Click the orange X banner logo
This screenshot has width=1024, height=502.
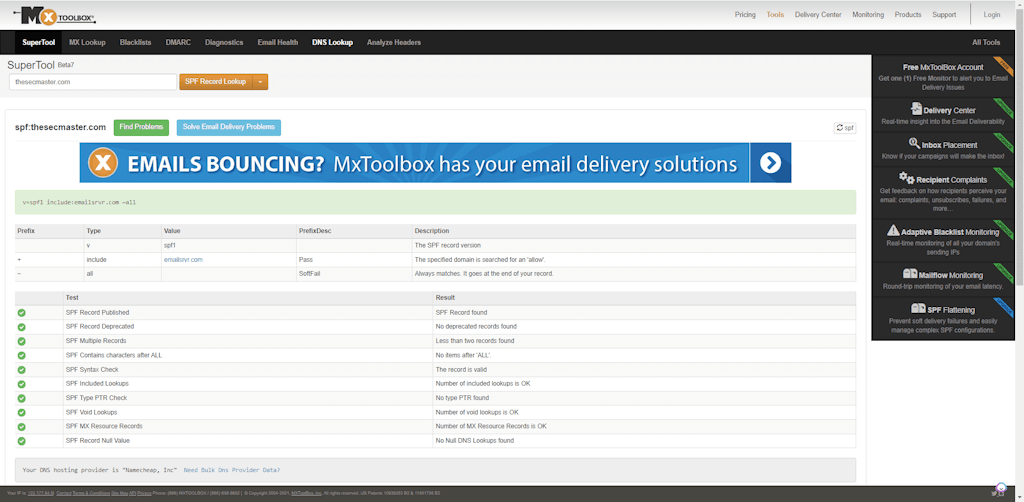pos(103,163)
